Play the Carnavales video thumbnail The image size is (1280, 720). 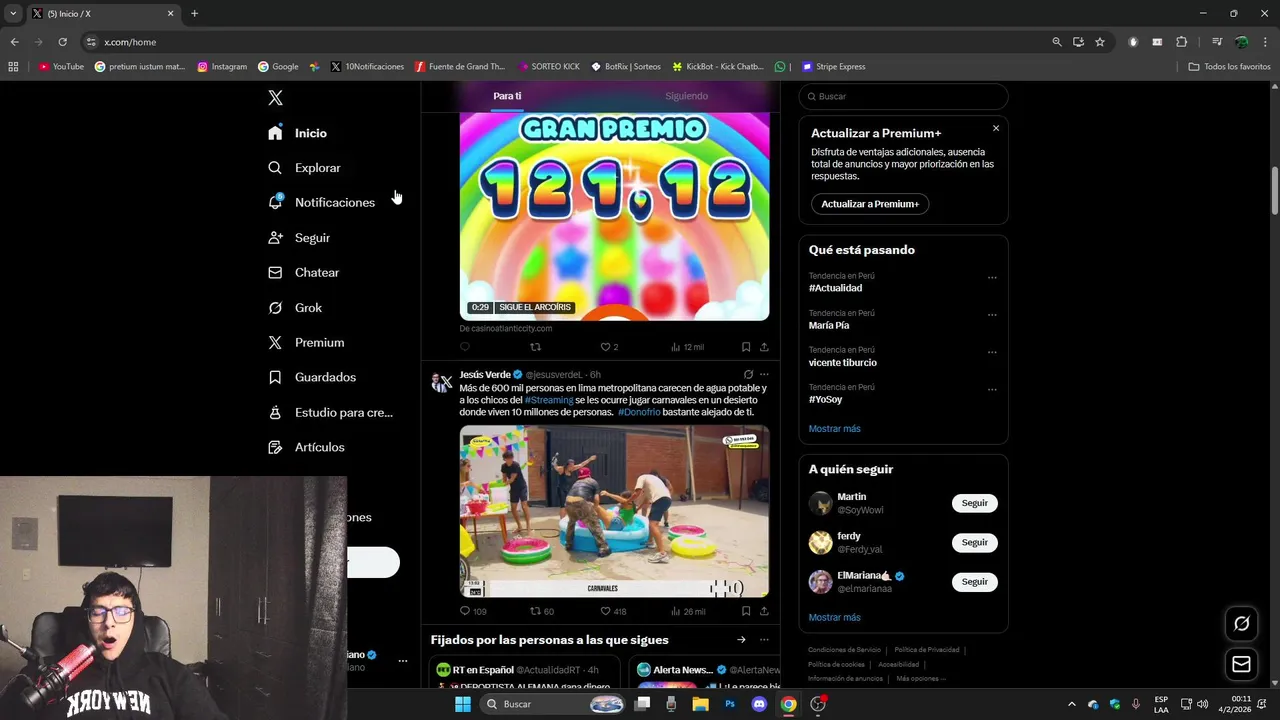(614, 511)
